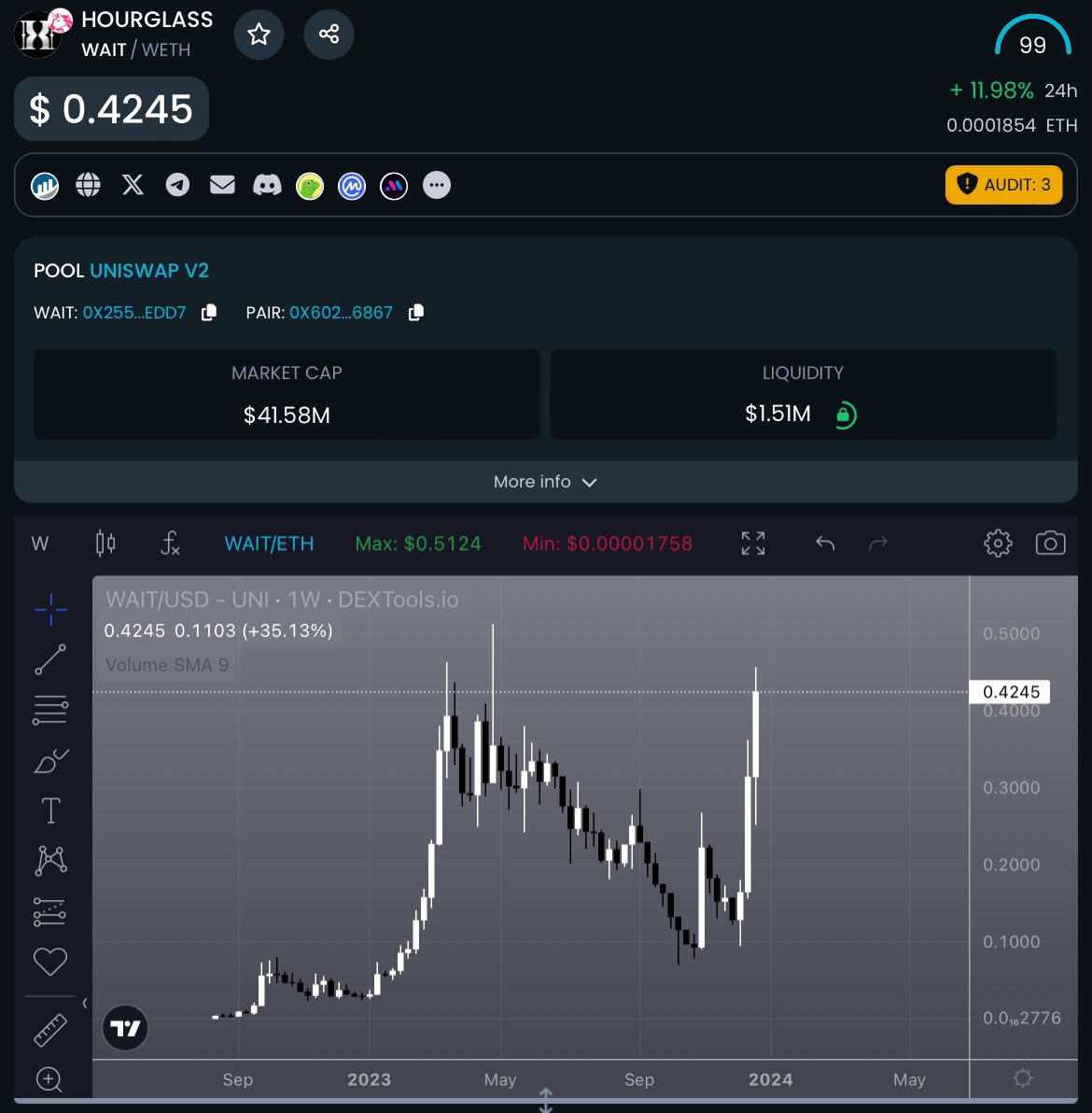Open the UNISWAP V2 pool link

tap(149, 271)
